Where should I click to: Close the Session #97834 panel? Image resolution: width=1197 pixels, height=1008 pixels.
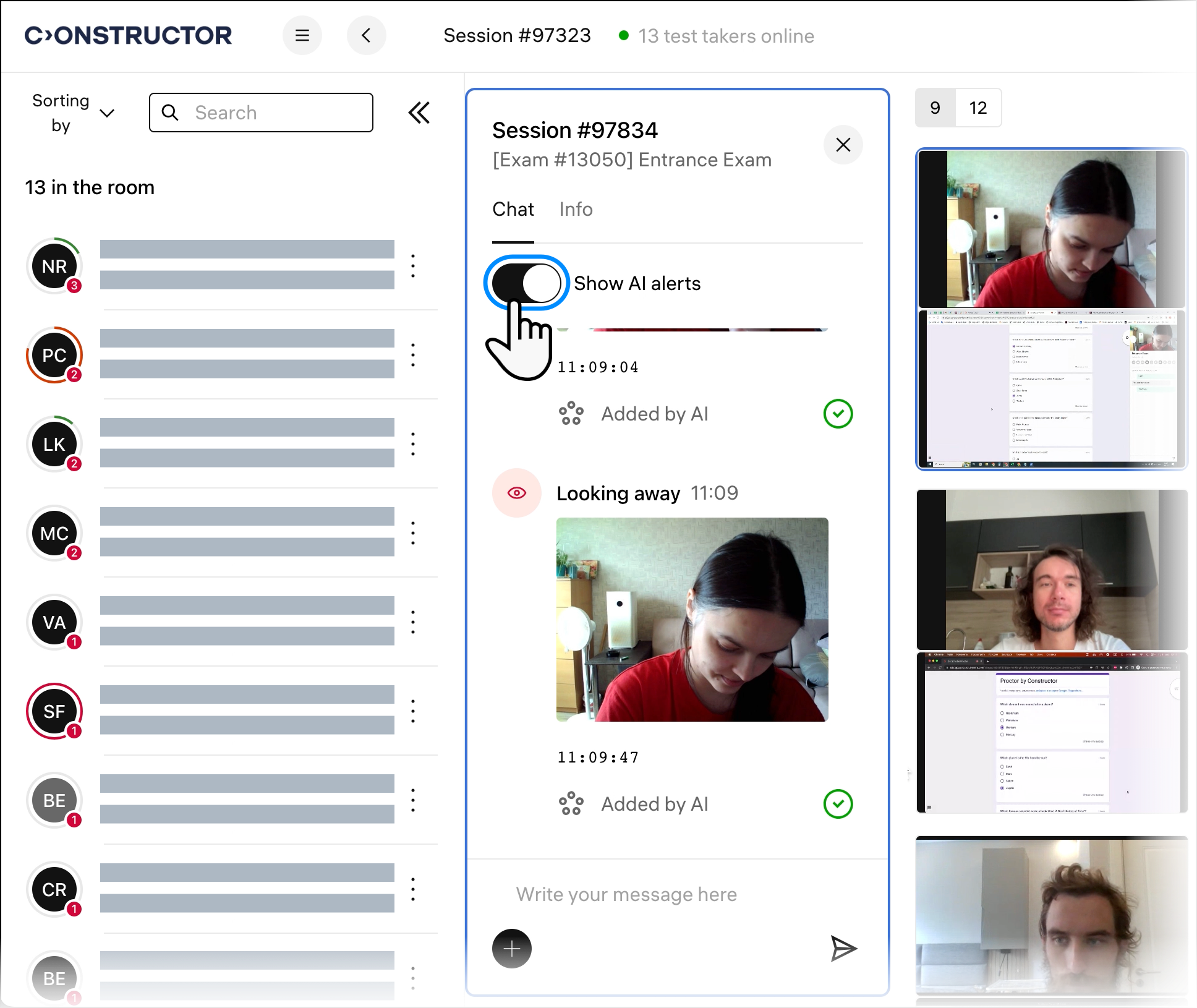click(843, 145)
